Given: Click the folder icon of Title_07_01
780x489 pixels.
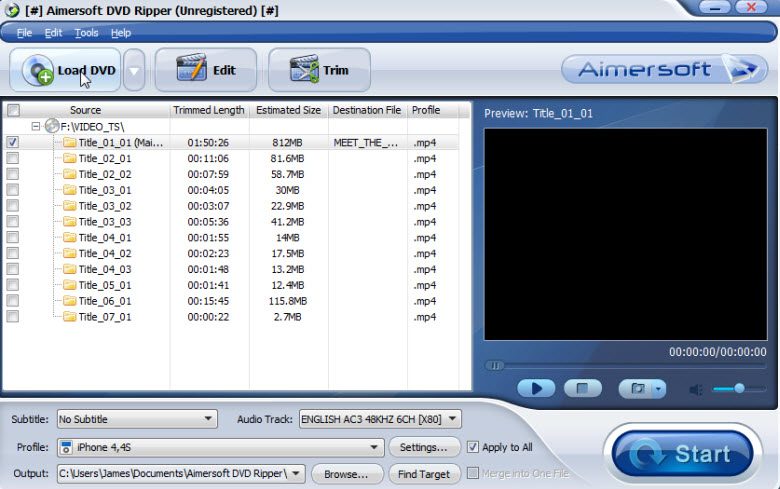Looking at the screenshot, I should tap(70, 317).
